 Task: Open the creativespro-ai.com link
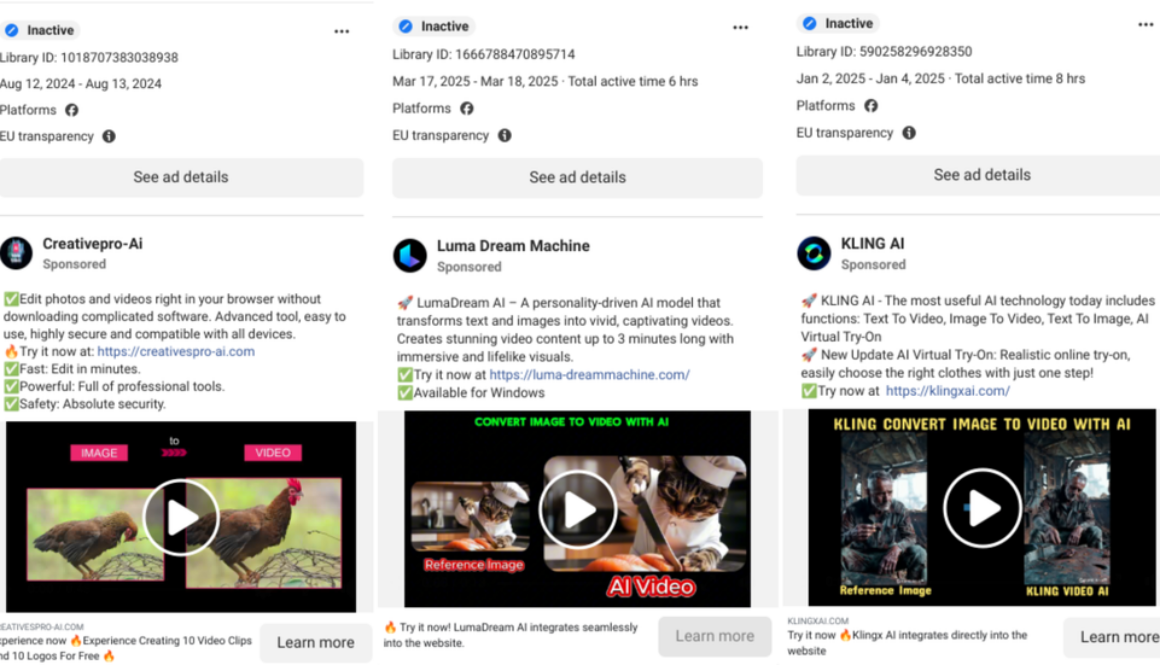[176, 351]
